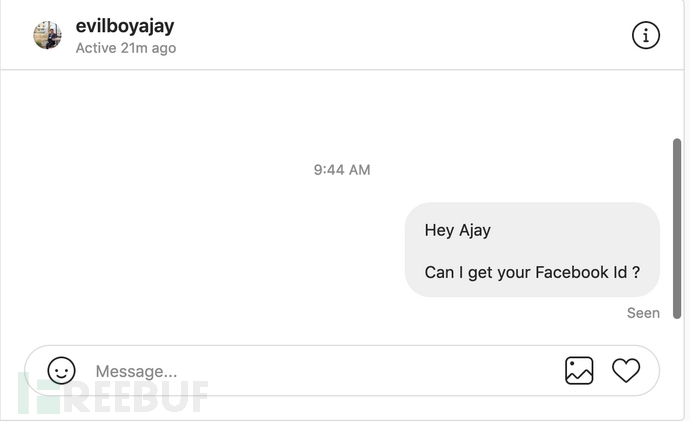Click "Can I get your Facebook Id ?" text
690x421 pixels.
(532, 273)
